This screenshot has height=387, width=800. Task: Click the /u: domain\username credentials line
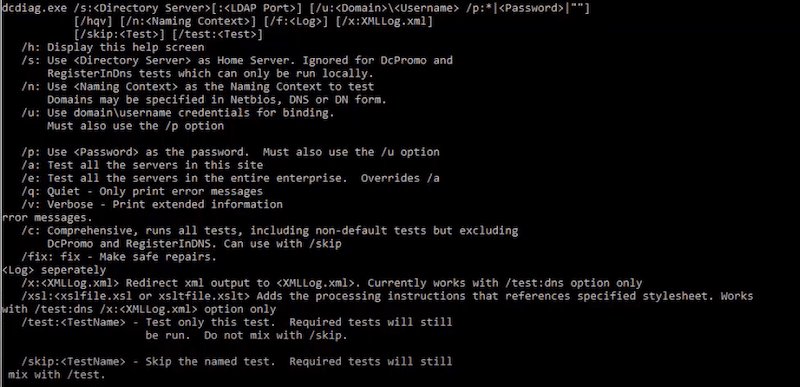pyautogui.click(x=178, y=113)
